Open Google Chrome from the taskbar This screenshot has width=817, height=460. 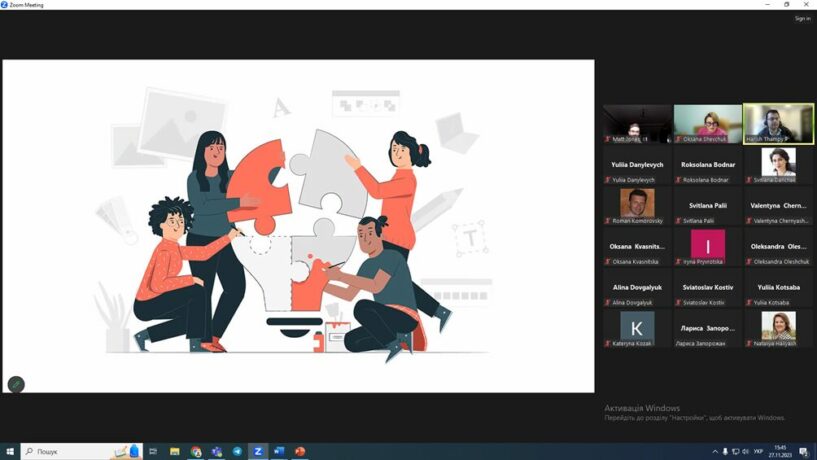(x=196, y=452)
